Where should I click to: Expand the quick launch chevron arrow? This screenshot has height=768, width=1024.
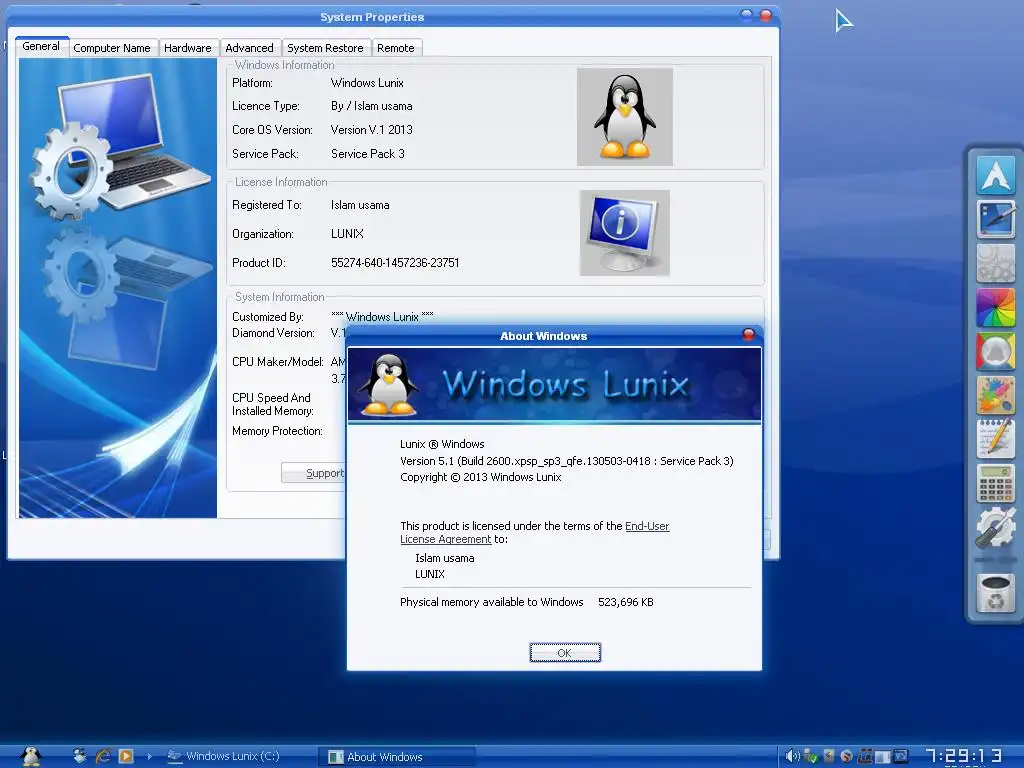[150, 756]
